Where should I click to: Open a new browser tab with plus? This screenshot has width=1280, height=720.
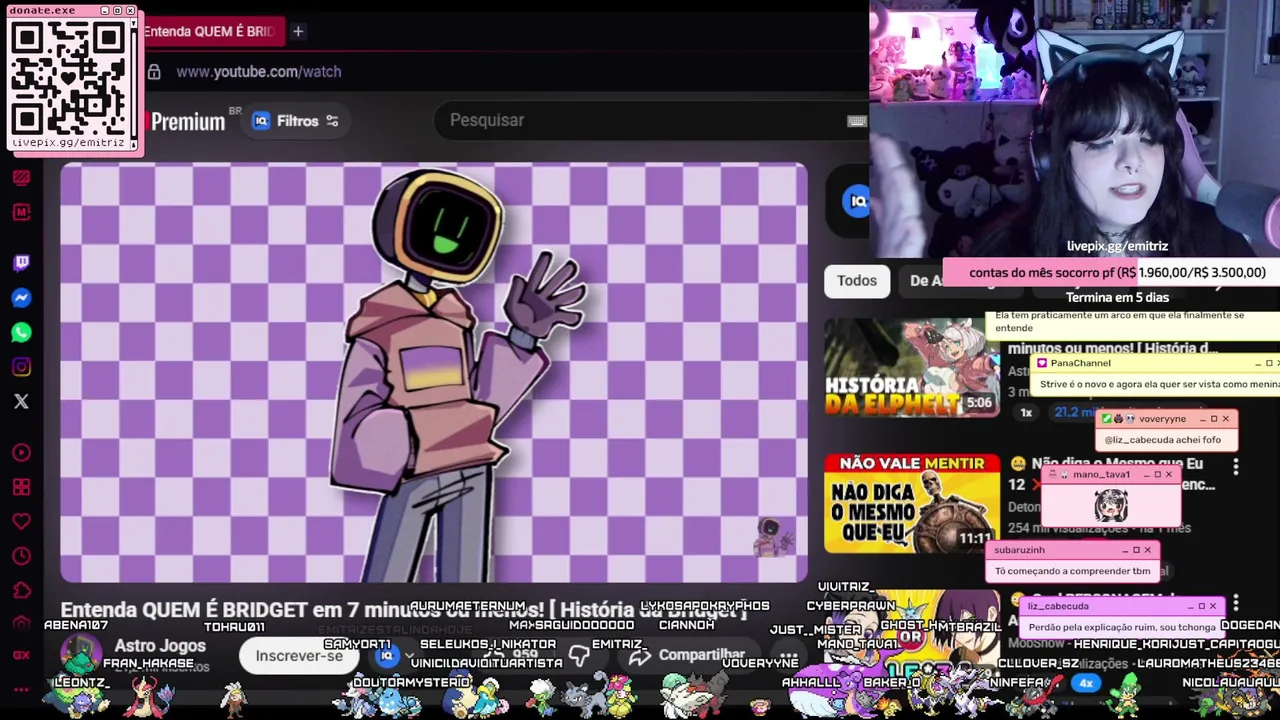(x=297, y=31)
